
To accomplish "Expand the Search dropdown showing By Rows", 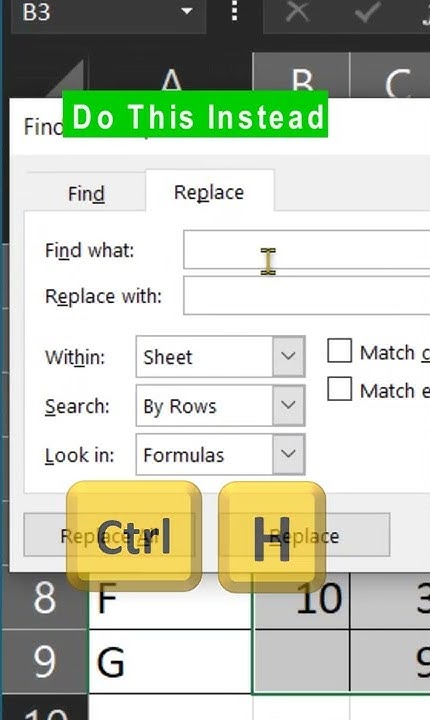I will pos(288,405).
